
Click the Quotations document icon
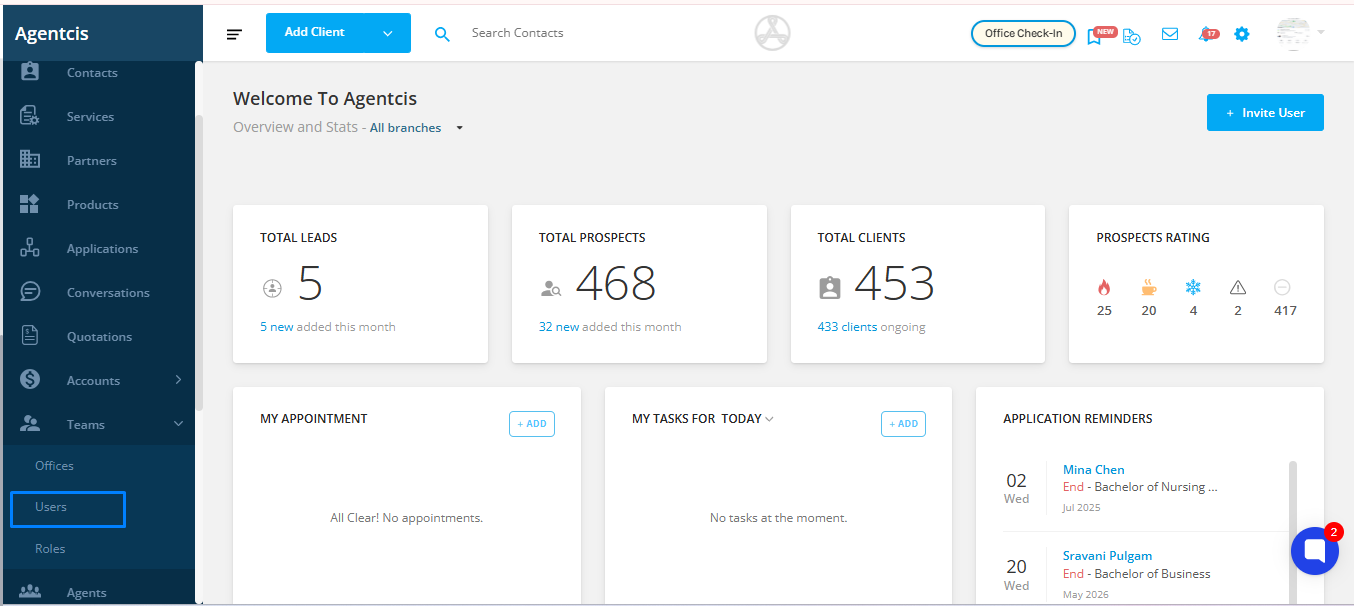(x=29, y=336)
